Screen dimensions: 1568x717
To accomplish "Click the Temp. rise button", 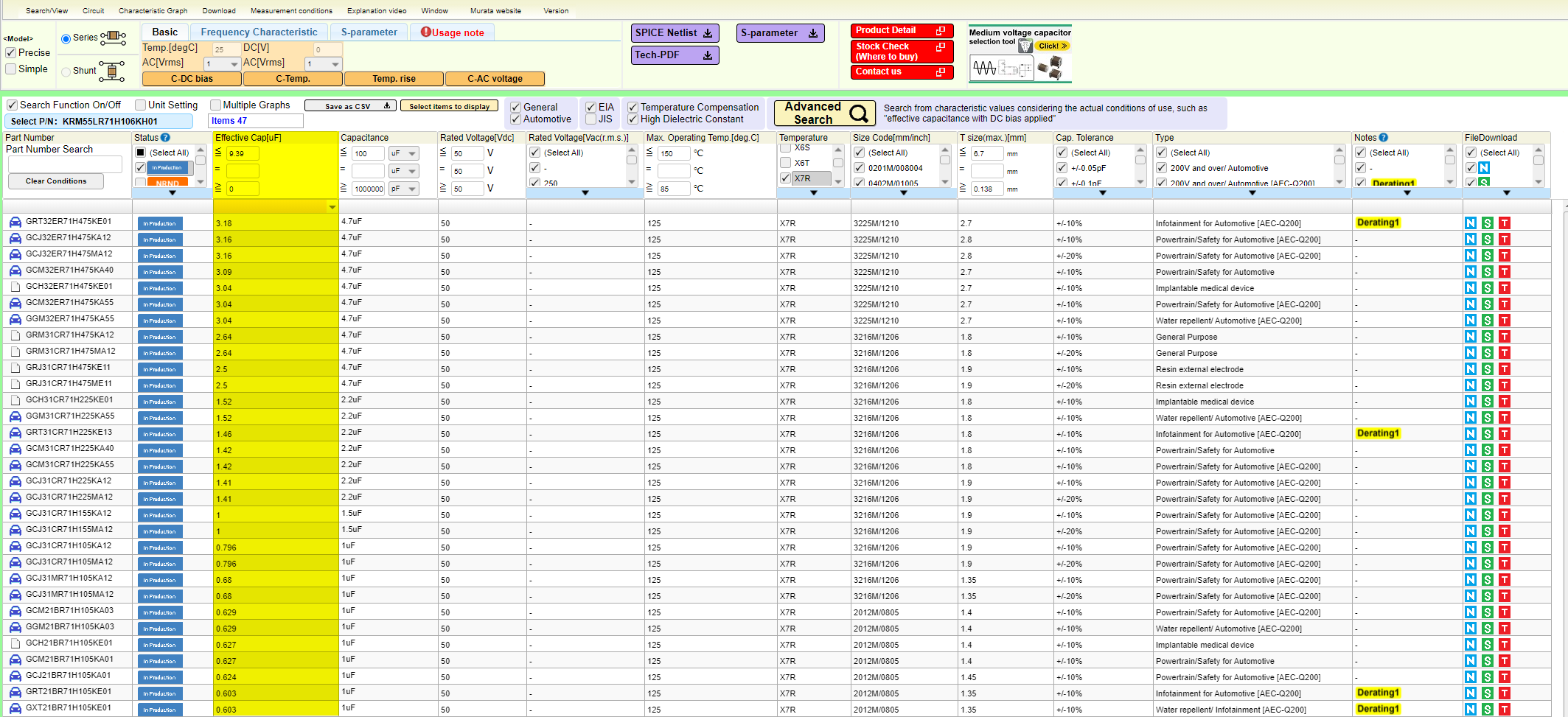I will [x=394, y=79].
